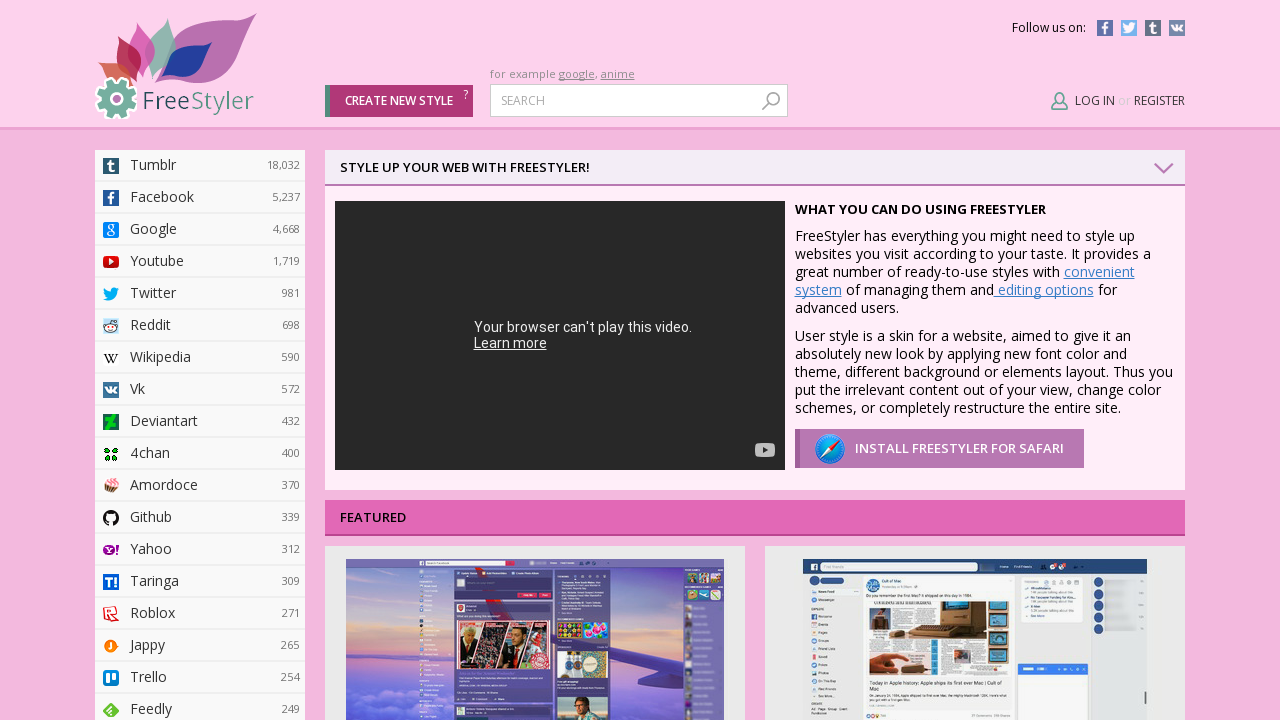This screenshot has width=1280, height=720.
Task: Click the google example link
Action: coord(576,74)
